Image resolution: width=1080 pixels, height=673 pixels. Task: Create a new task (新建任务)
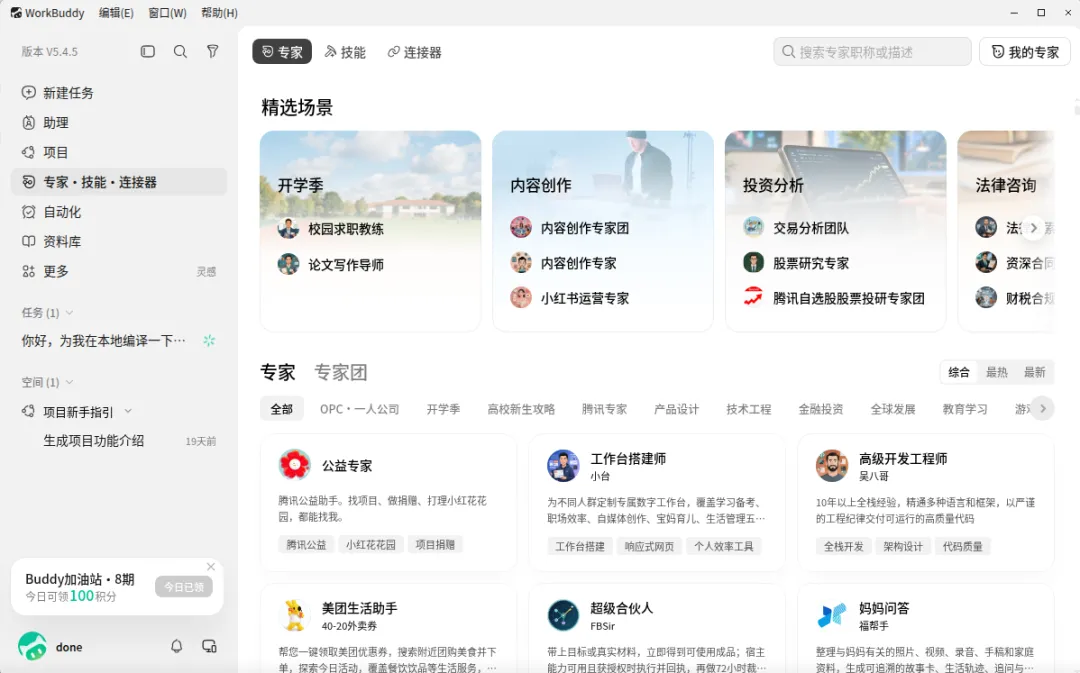(118, 93)
